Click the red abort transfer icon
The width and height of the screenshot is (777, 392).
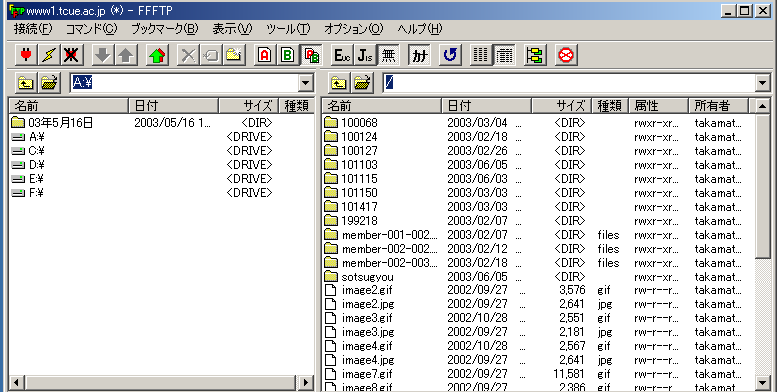[566, 55]
